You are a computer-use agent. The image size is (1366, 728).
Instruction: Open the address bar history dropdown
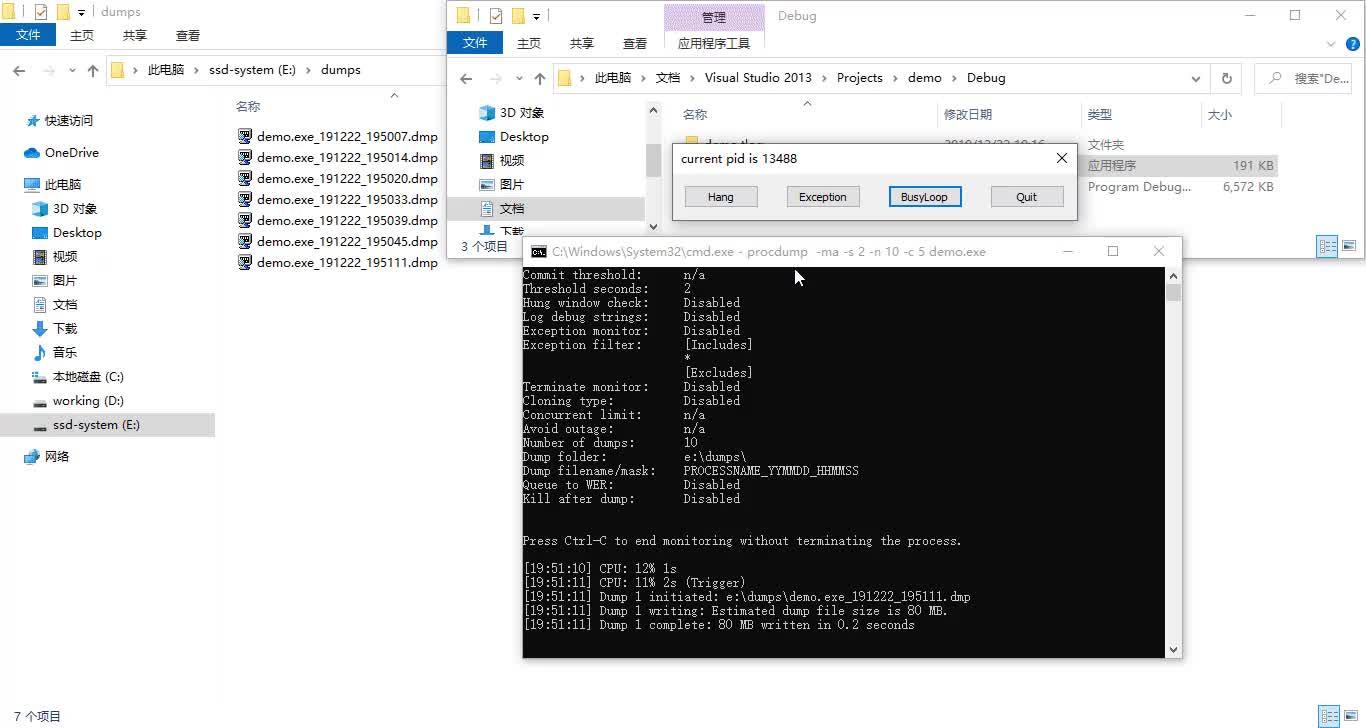tap(1196, 78)
